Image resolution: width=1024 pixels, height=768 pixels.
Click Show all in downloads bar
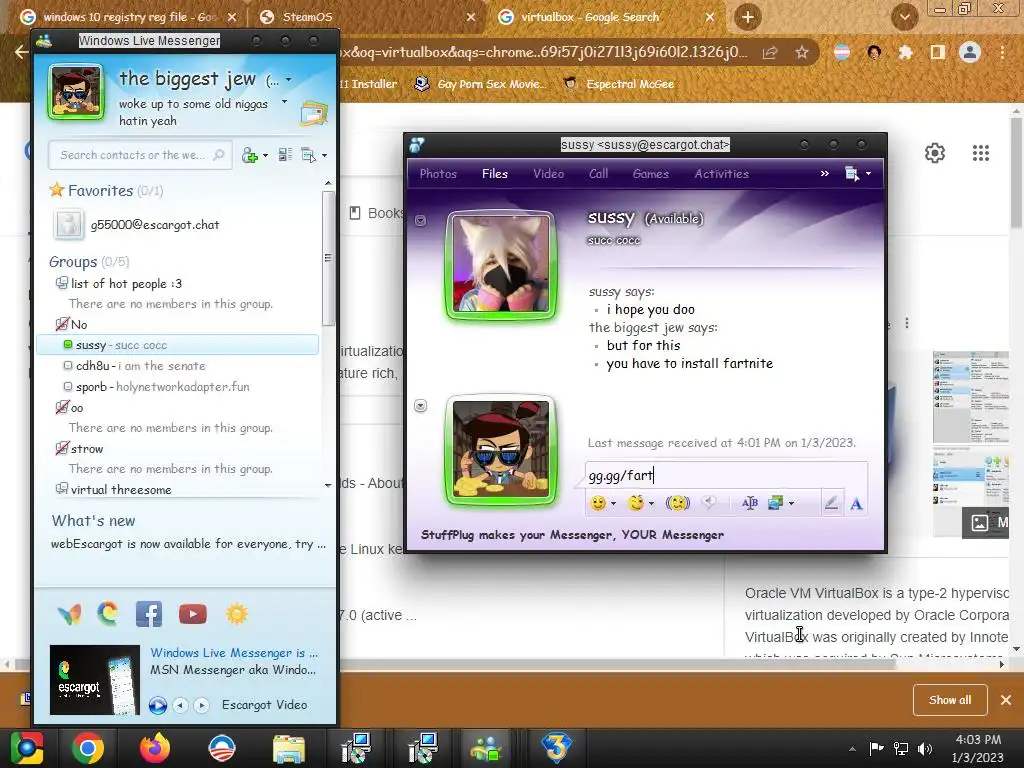click(950, 700)
